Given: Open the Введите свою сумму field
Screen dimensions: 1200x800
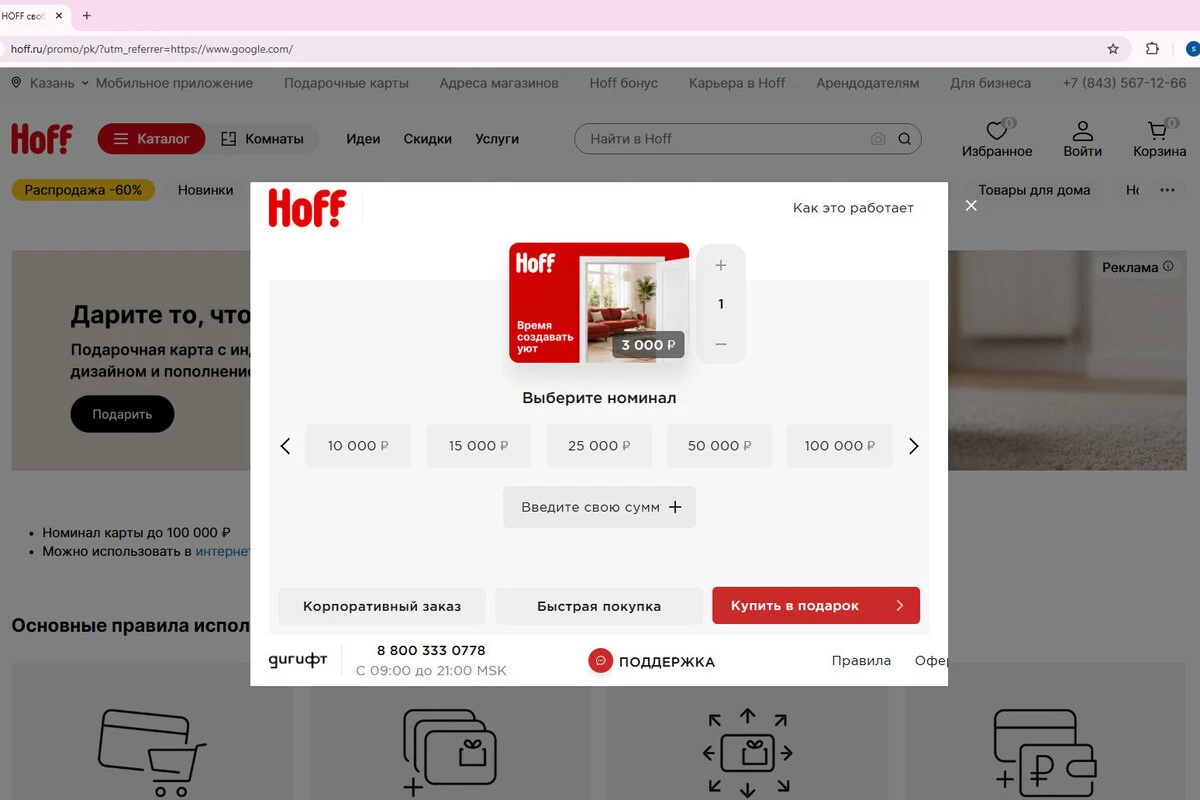Looking at the screenshot, I should click(x=599, y=507).
